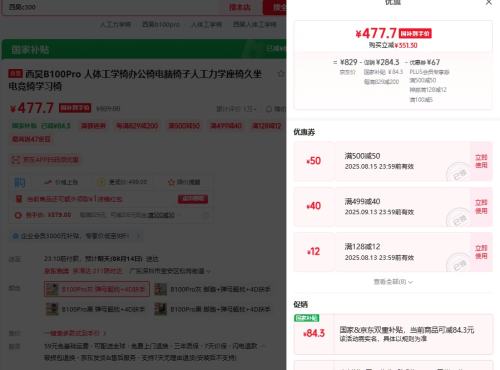The width and height of the screenshot is (500, 370).
Task: Click the red button in the red envelope row
Action: coord(193,199)
